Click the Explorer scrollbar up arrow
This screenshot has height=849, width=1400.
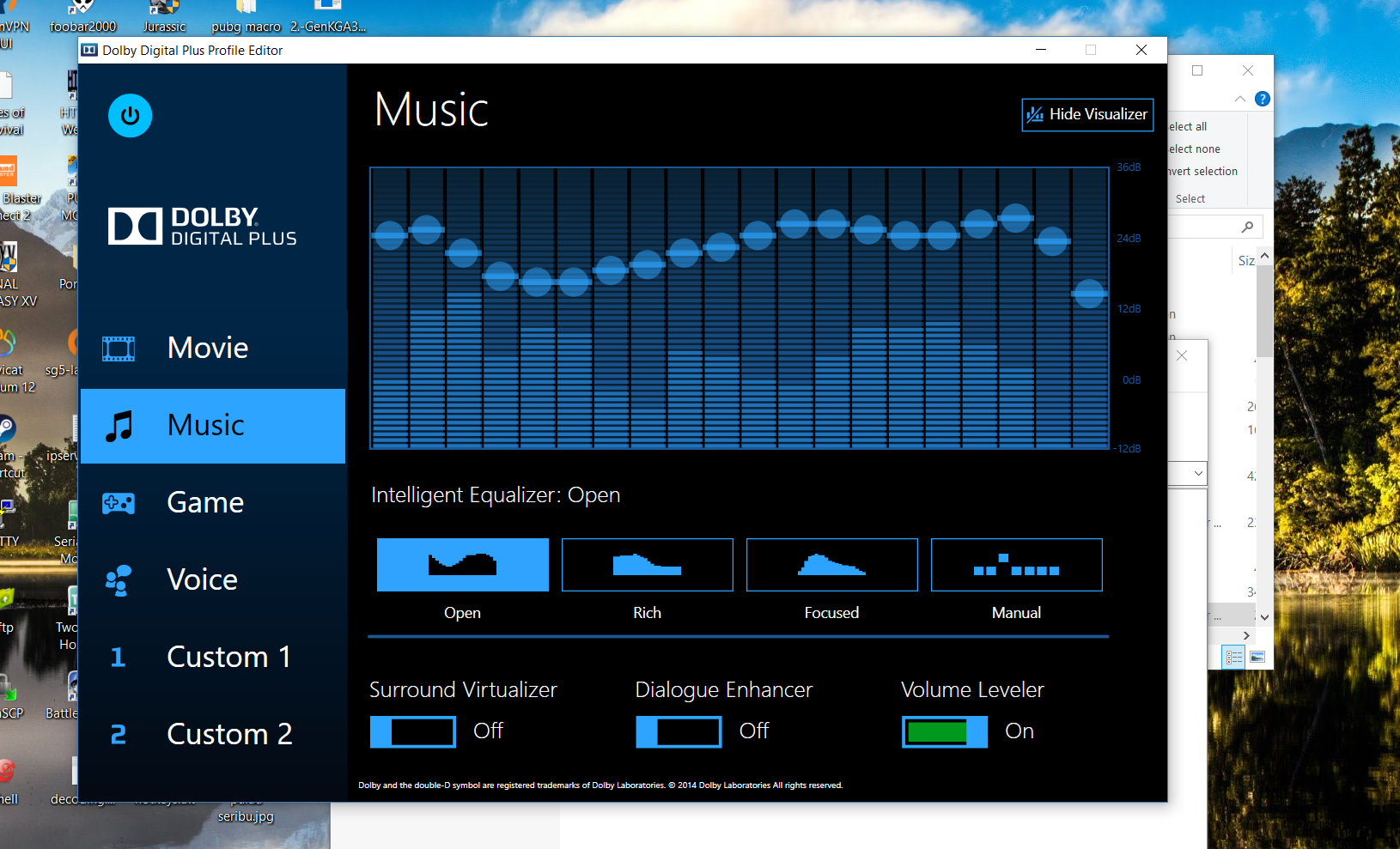[1264, 258]
